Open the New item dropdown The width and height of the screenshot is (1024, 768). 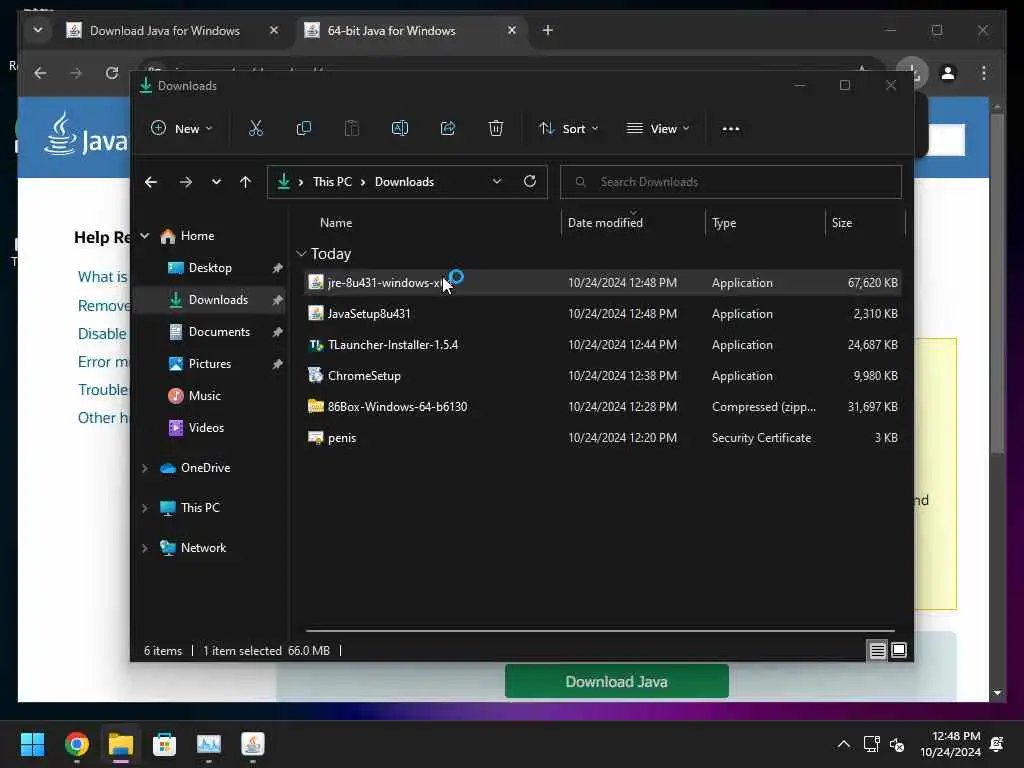tap(182, 129)
